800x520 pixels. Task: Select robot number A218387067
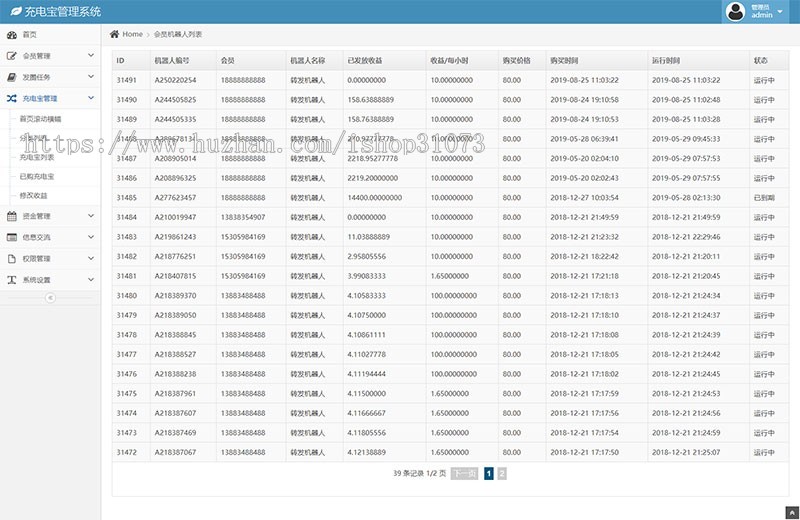176,452
